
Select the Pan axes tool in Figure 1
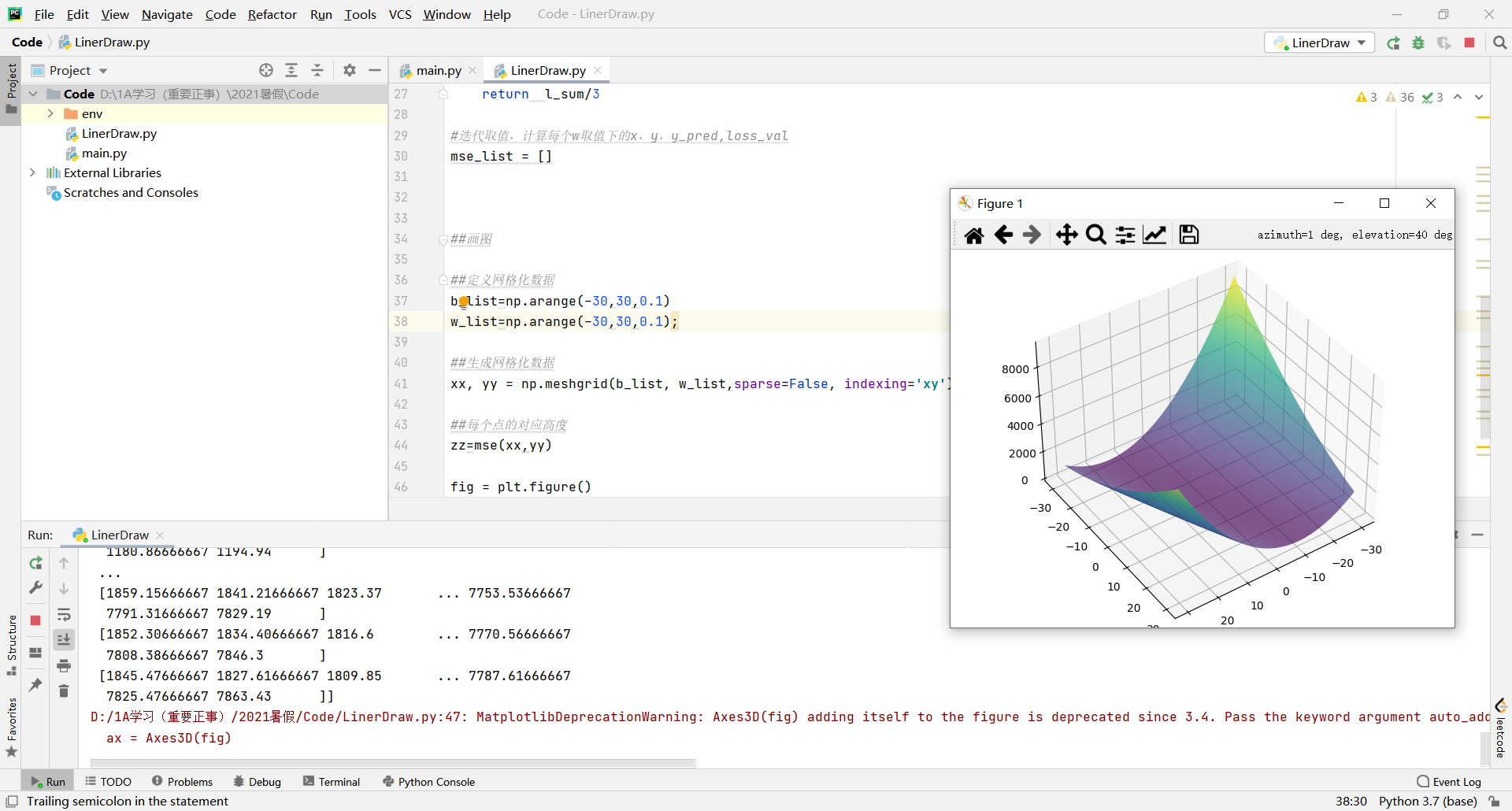pos(1067,235)
